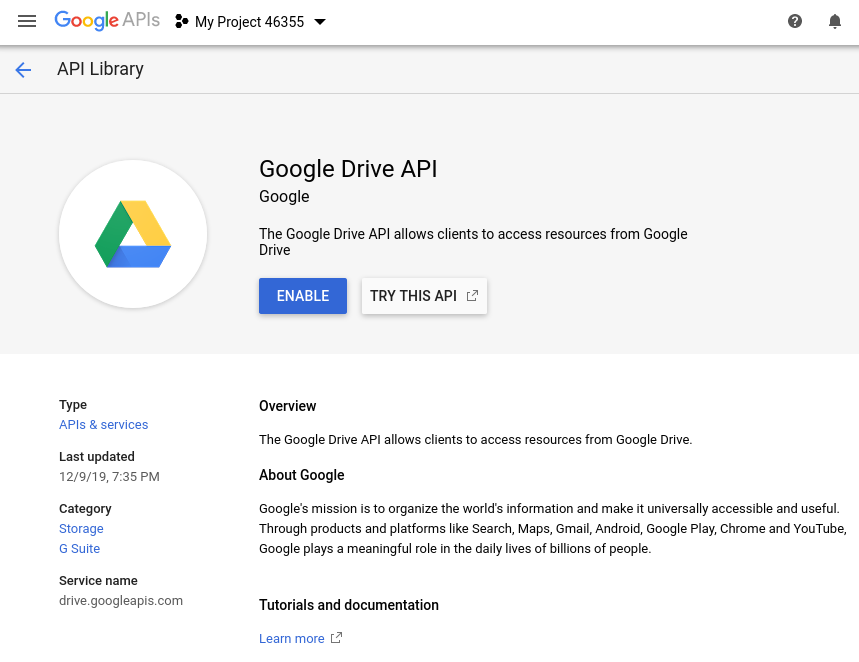Click the Try This API button
The width and height of the screenshot is (859, 662).
tap(424, 296)
